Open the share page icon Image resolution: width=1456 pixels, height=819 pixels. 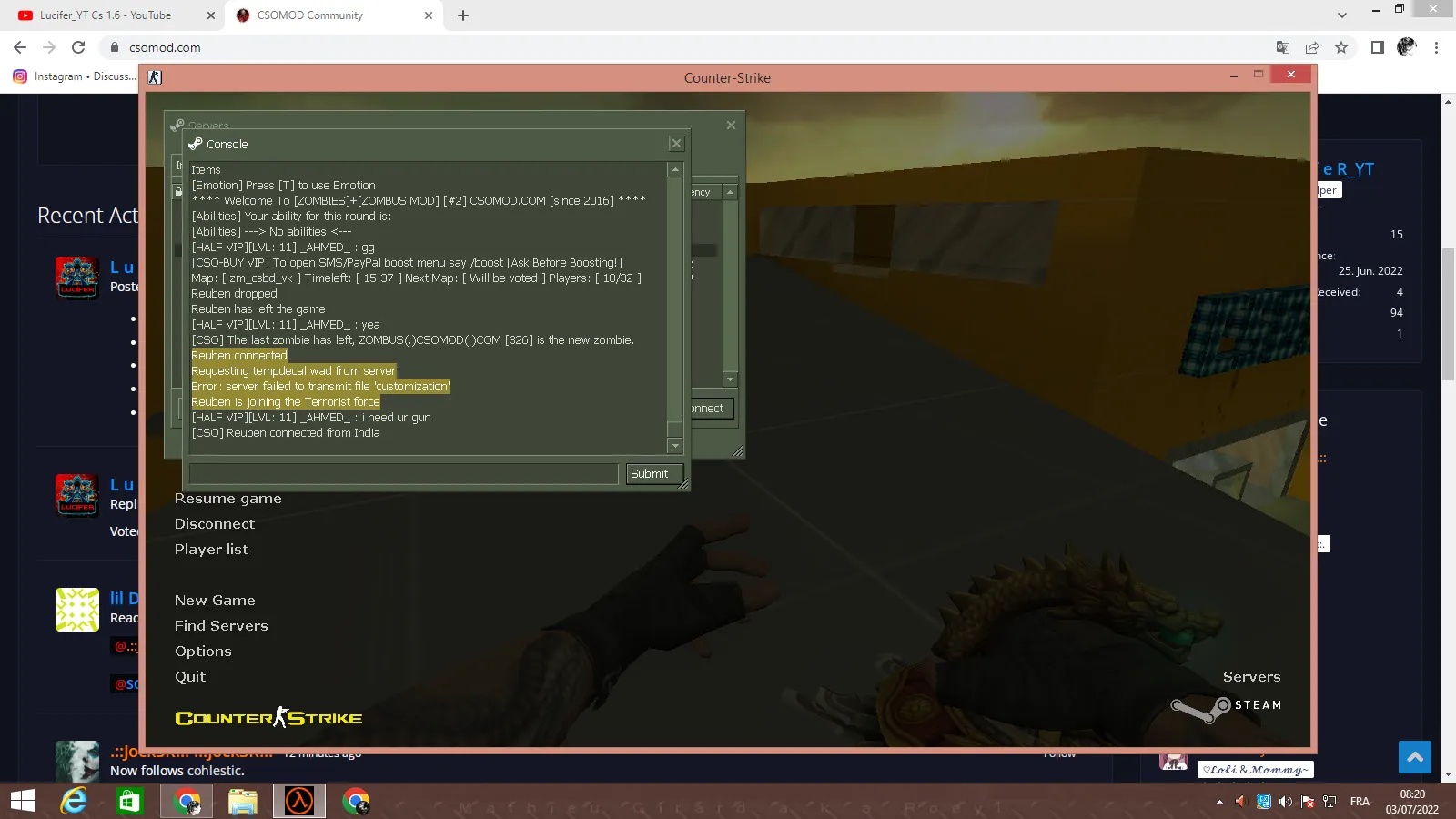pyautogui.click(x=1312, y=47)
